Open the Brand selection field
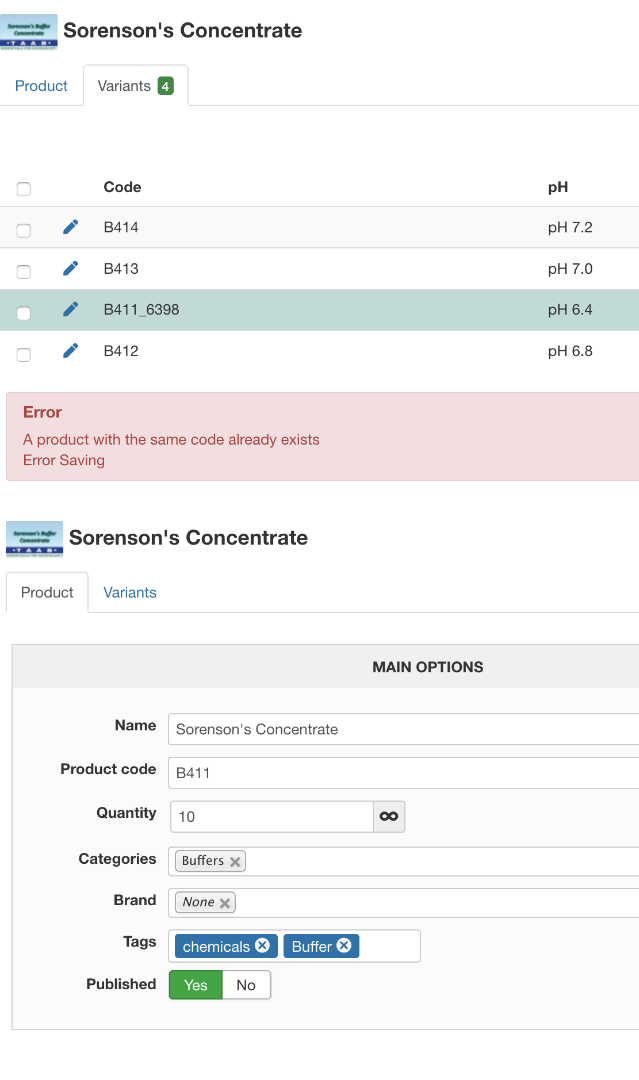The height and width of the screenshot is (1080, 639). pyautogui.click(x=440, y=903)
